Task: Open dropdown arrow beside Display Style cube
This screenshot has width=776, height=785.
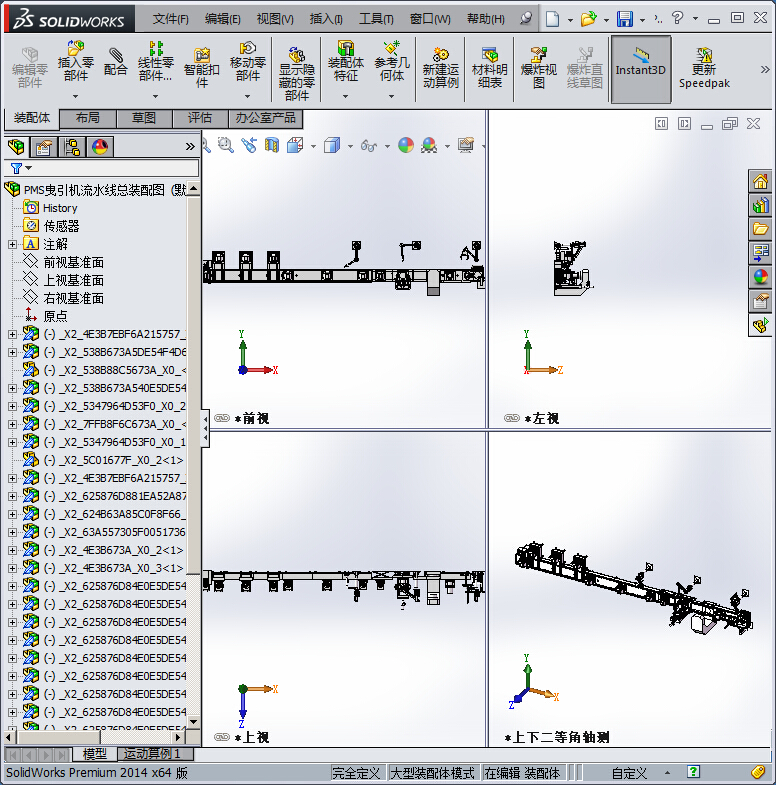Action: tap(350, 146)
